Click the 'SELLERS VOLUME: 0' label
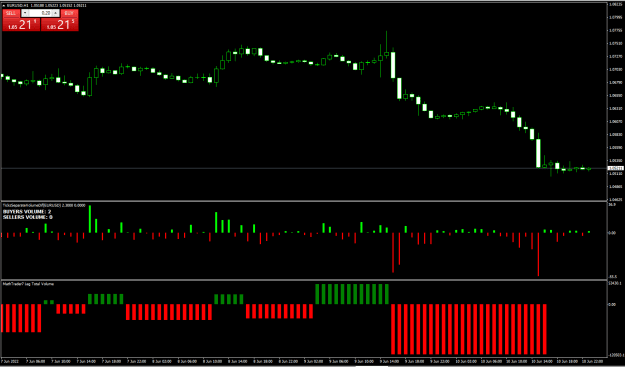Viewport: 625px width, 367px height. (28, 217)
